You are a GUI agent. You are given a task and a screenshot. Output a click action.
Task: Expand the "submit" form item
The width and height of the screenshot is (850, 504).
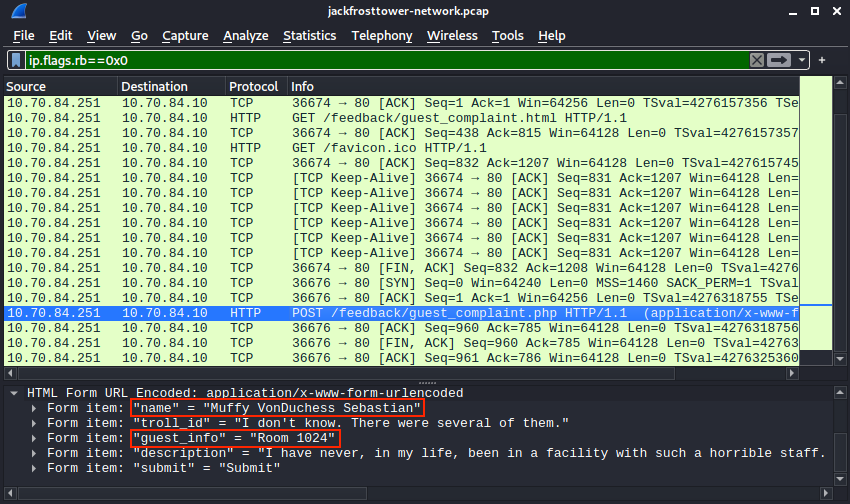pyautogui.click(x=34, y=468)
